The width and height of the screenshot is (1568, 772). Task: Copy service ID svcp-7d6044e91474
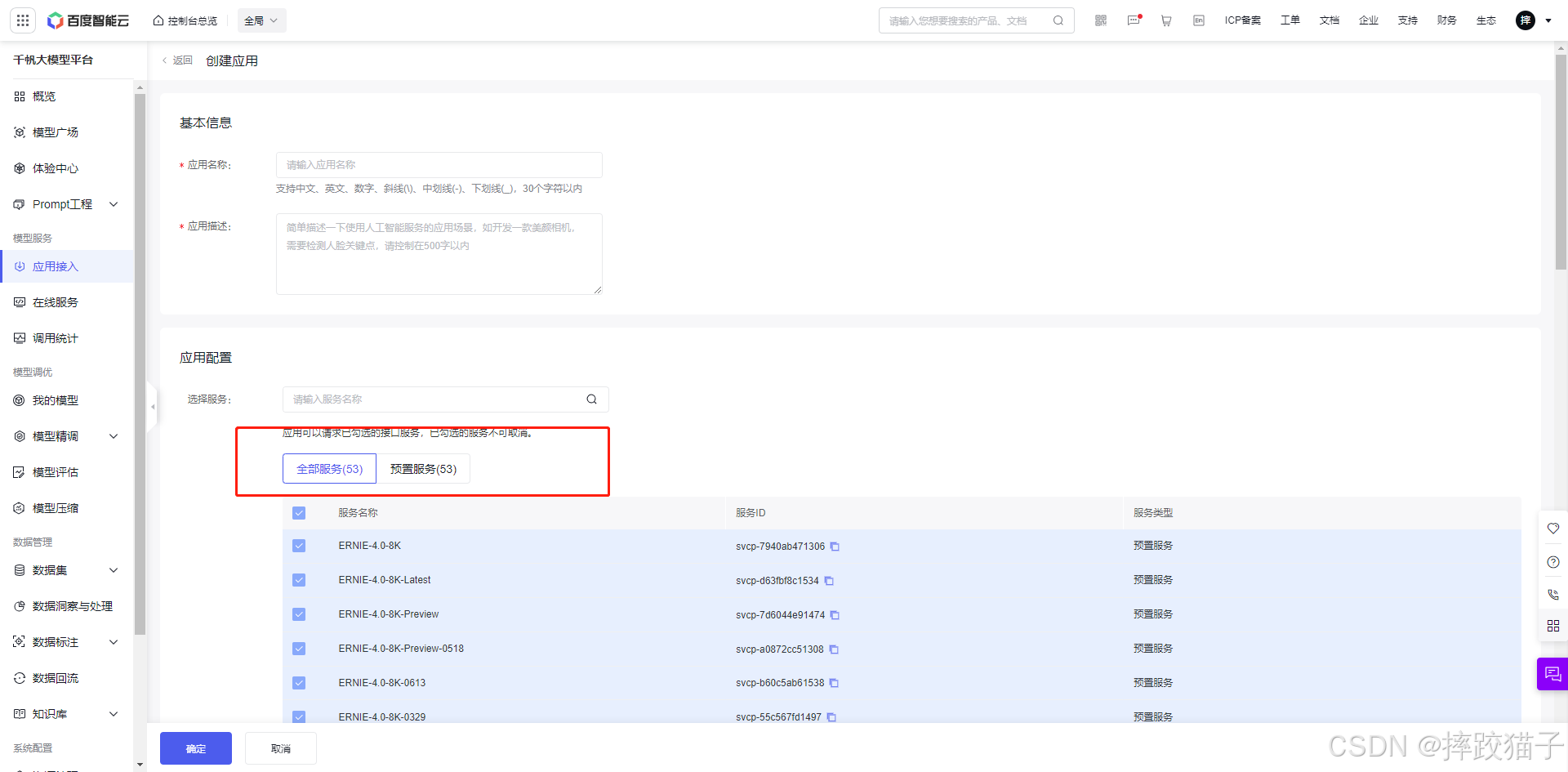pyautogui.click(x=835, y=615)
